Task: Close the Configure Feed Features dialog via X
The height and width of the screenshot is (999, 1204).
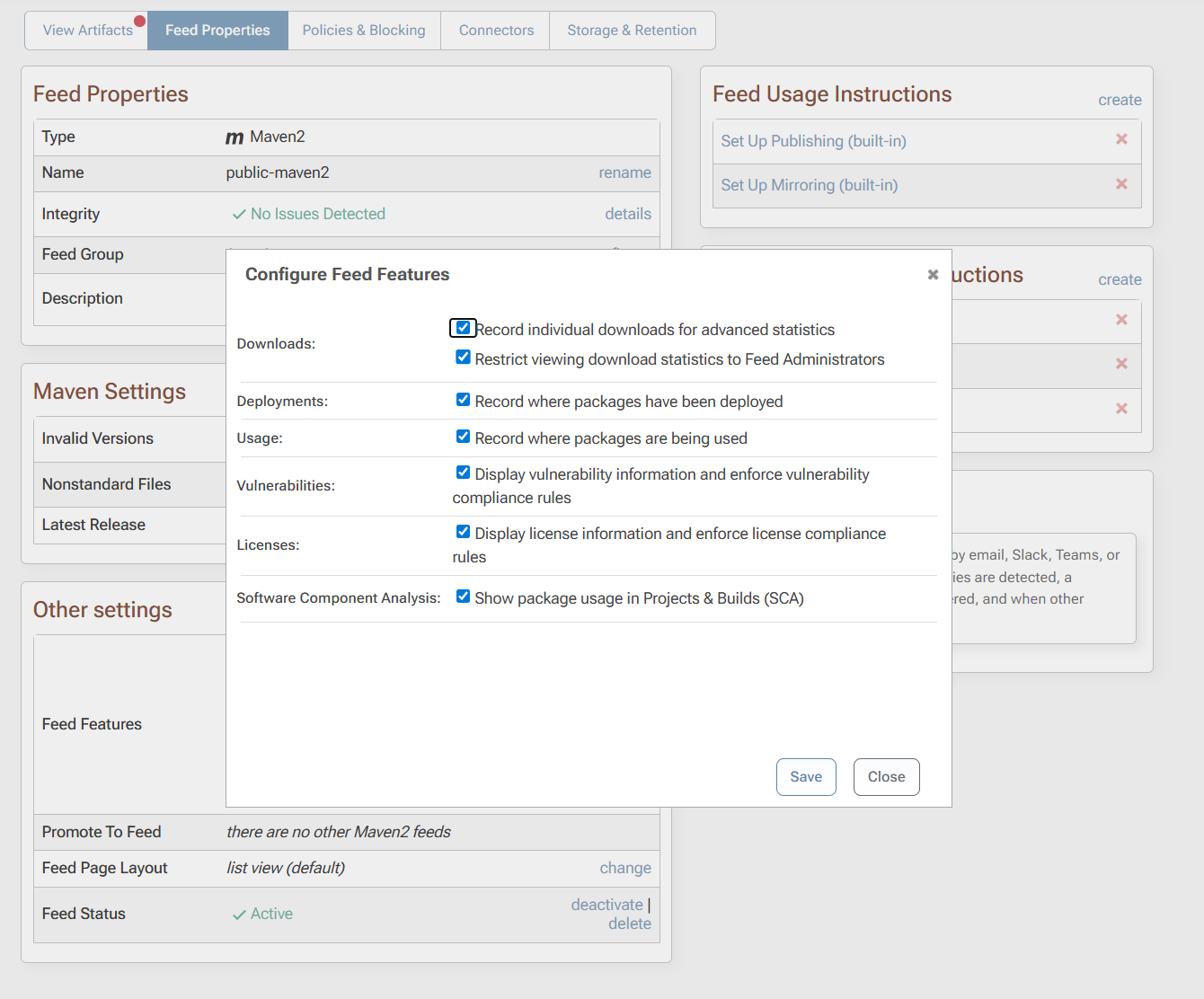Action: [x=933, y=275]
